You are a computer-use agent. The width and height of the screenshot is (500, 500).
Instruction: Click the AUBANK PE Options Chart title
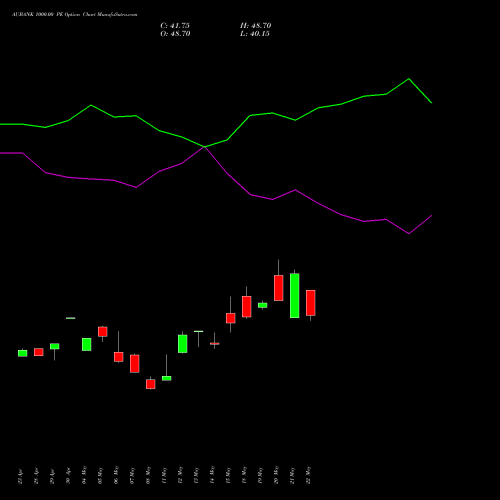tap(75, 15)
